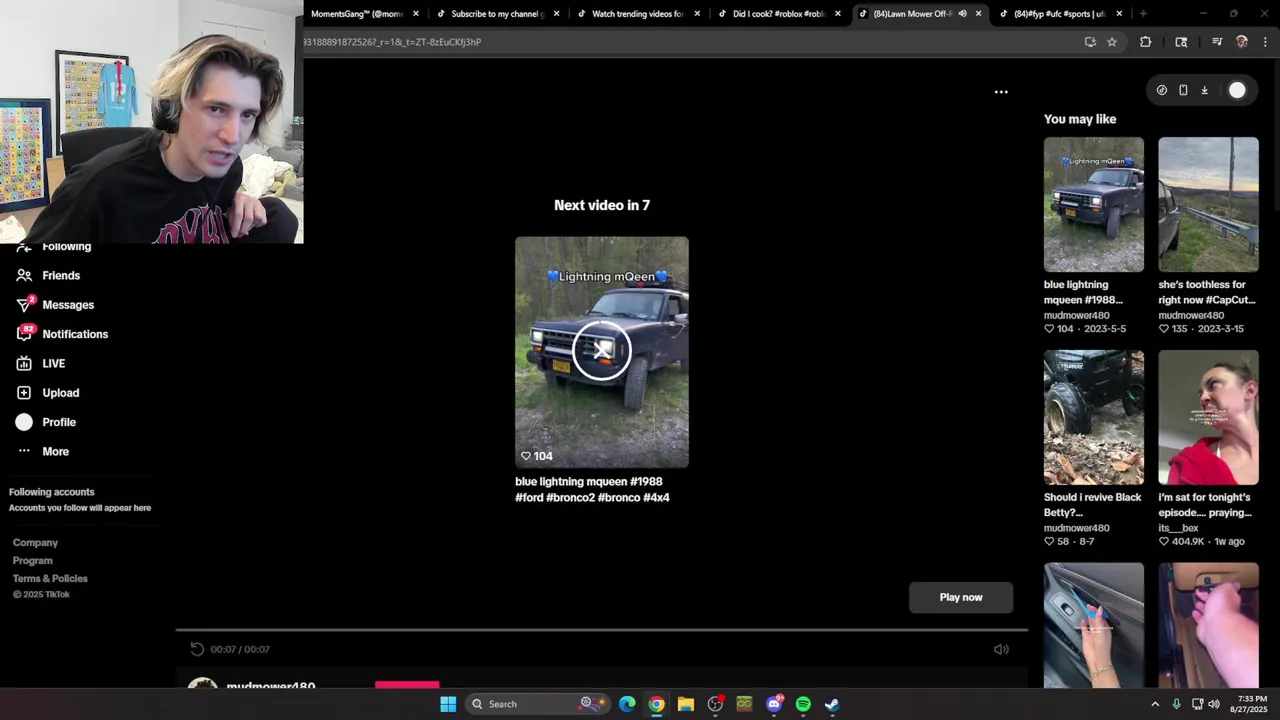Open the Upload page
Viewport: 1280px width, 720px height.
click(48, 393)
